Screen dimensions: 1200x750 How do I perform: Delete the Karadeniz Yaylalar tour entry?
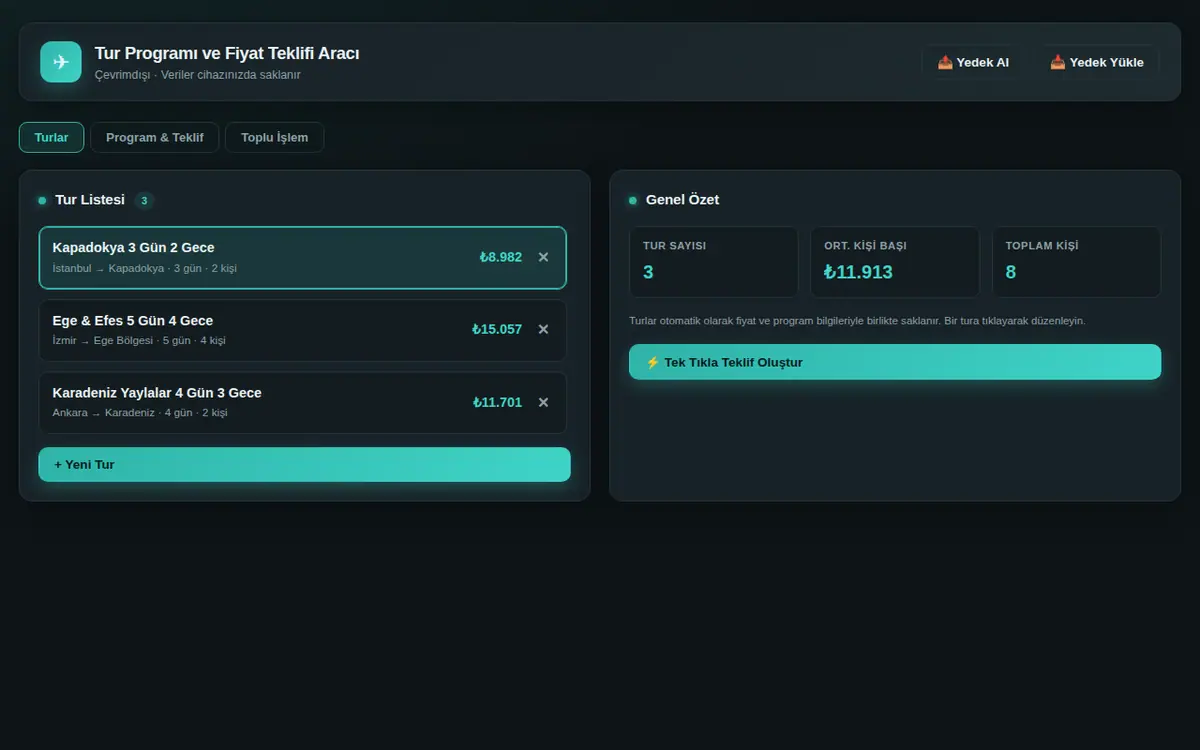pos(543,402)
